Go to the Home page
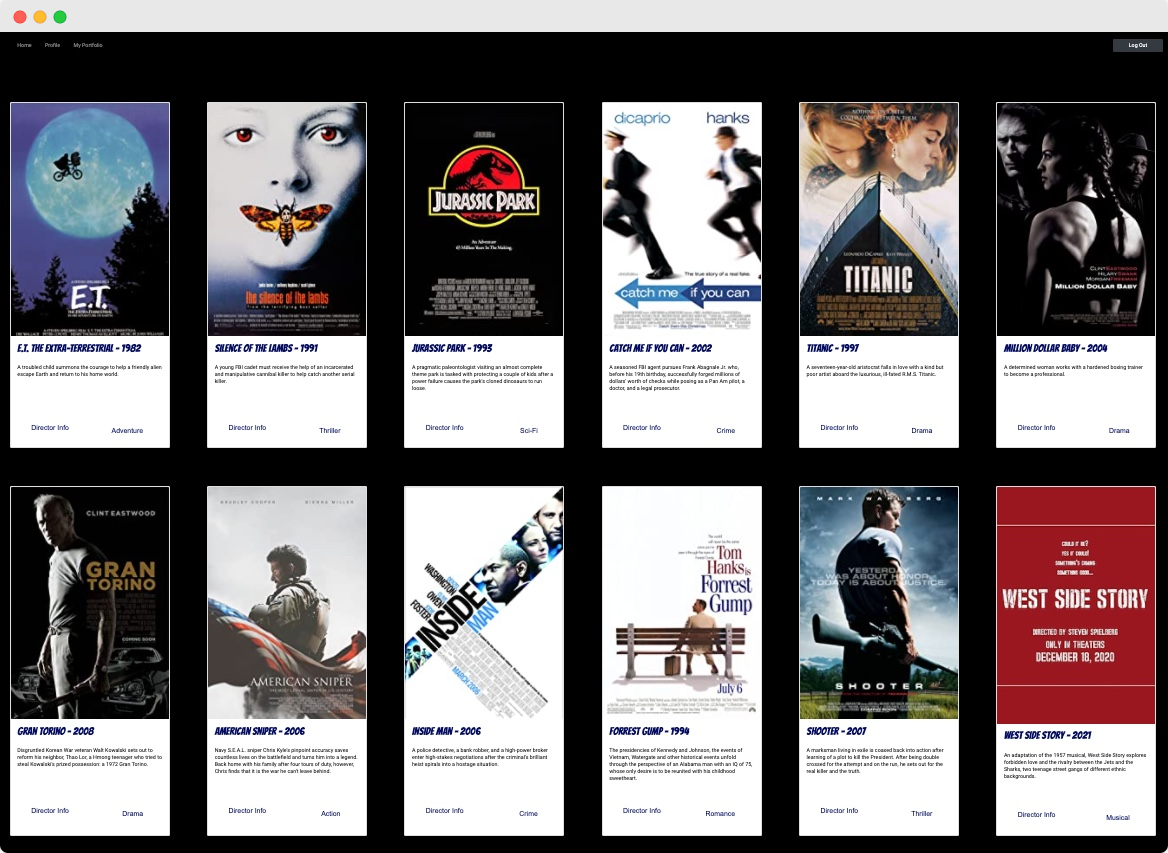Screen dimensions: 1168x853 (x=25, y=45)
